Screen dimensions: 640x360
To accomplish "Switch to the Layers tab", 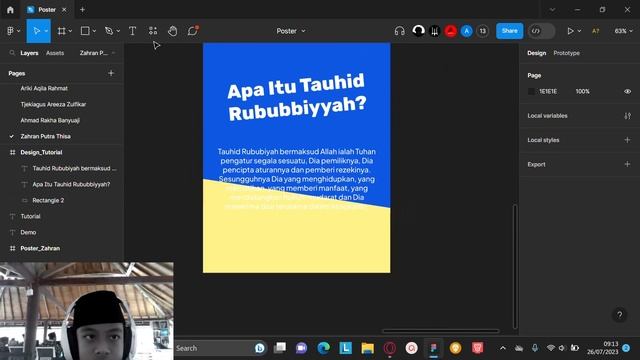I will pos(29,53).
